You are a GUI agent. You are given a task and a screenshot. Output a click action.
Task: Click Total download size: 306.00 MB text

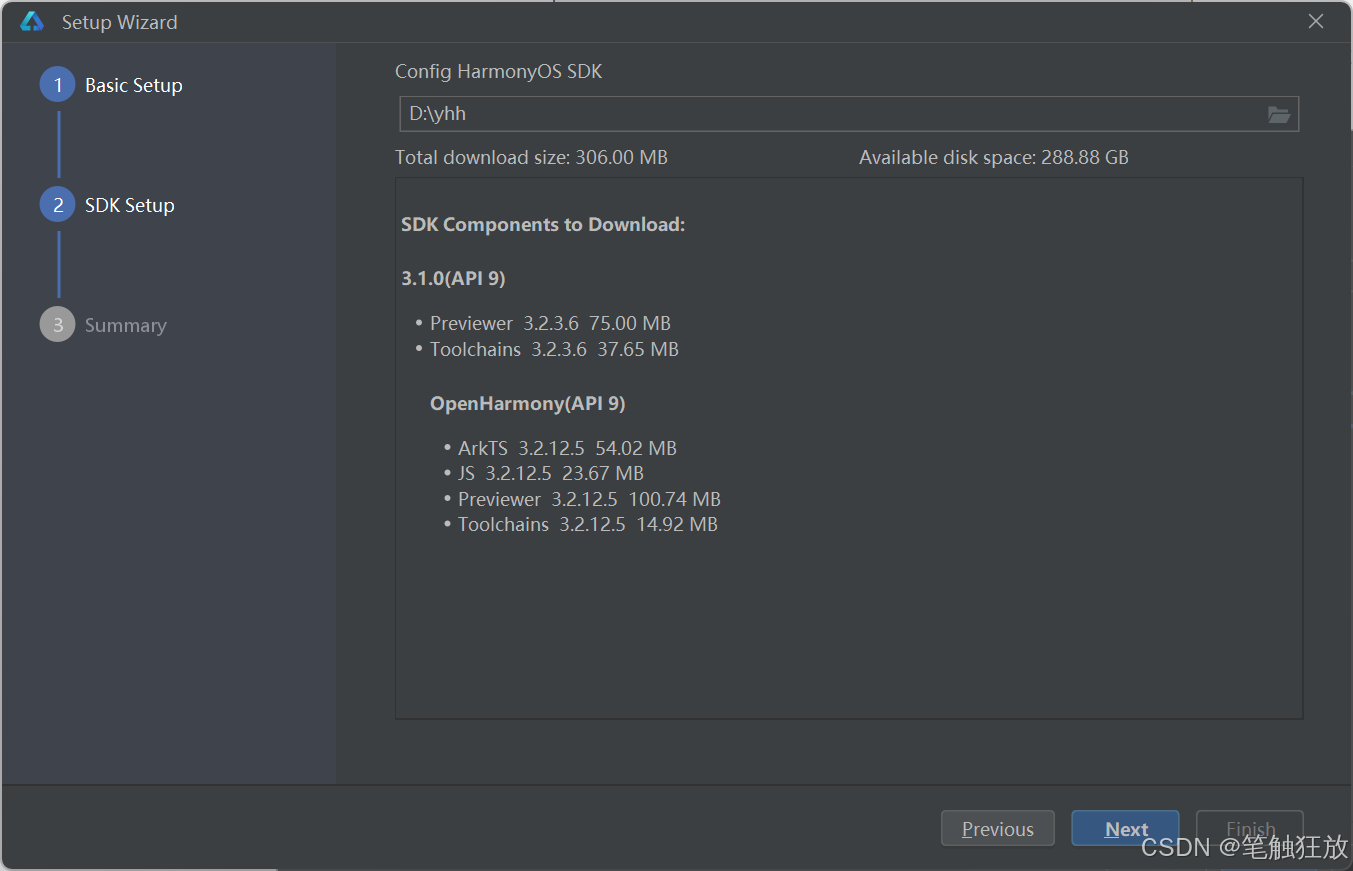pos(531,157)
